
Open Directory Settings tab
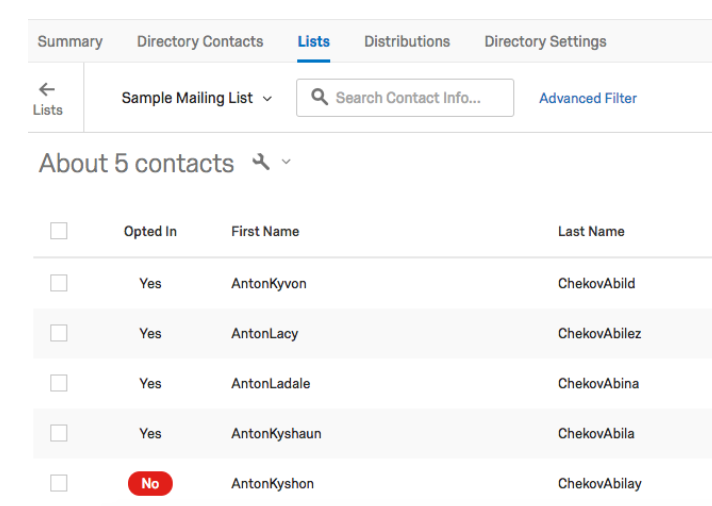click(x=545, y=42)
